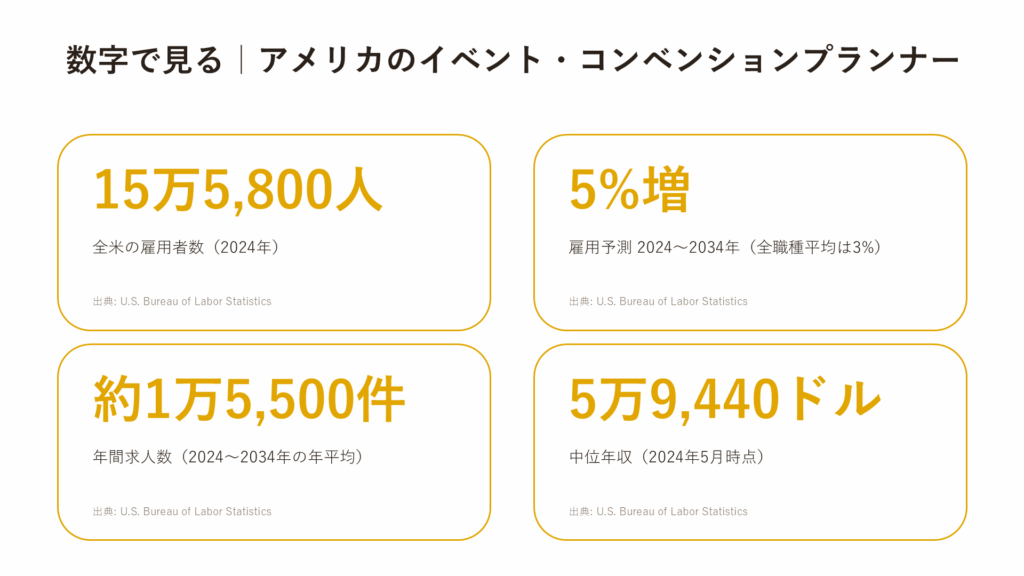Click the 約 character in the job openings card
The height and width of the screenshot is (576, 1024).
pyautogui.click(x=117, y=399)
